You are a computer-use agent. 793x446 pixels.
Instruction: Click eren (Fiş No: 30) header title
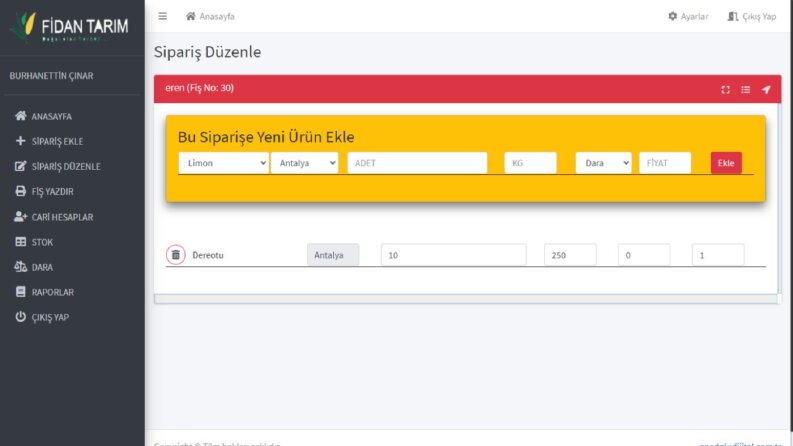199,88
